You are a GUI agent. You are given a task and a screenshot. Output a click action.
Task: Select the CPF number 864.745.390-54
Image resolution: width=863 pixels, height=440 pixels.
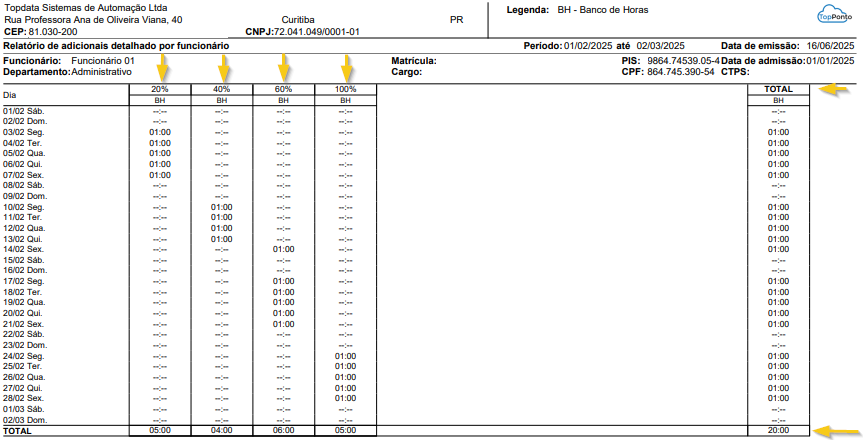tap(680, 73)
